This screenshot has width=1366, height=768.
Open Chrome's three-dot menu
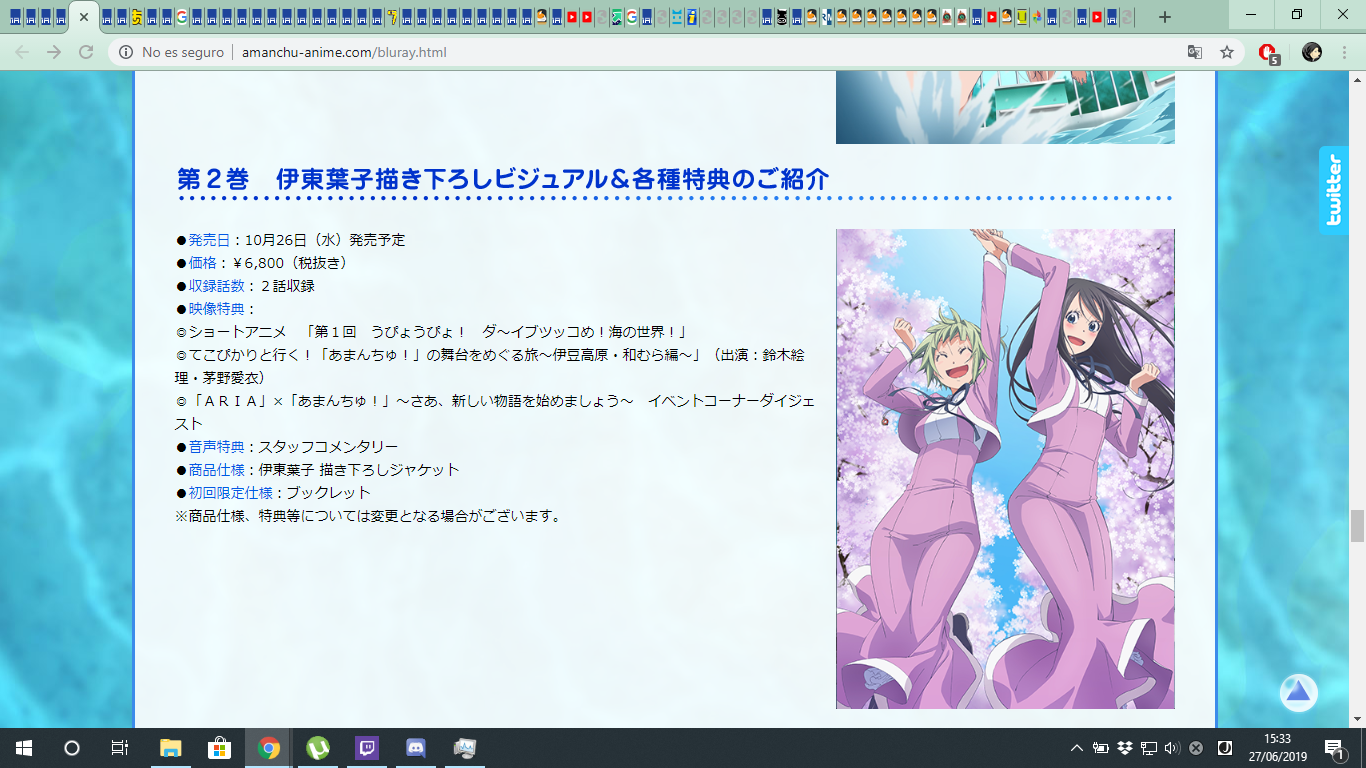pyautogui.click(x=1345, y=52)
